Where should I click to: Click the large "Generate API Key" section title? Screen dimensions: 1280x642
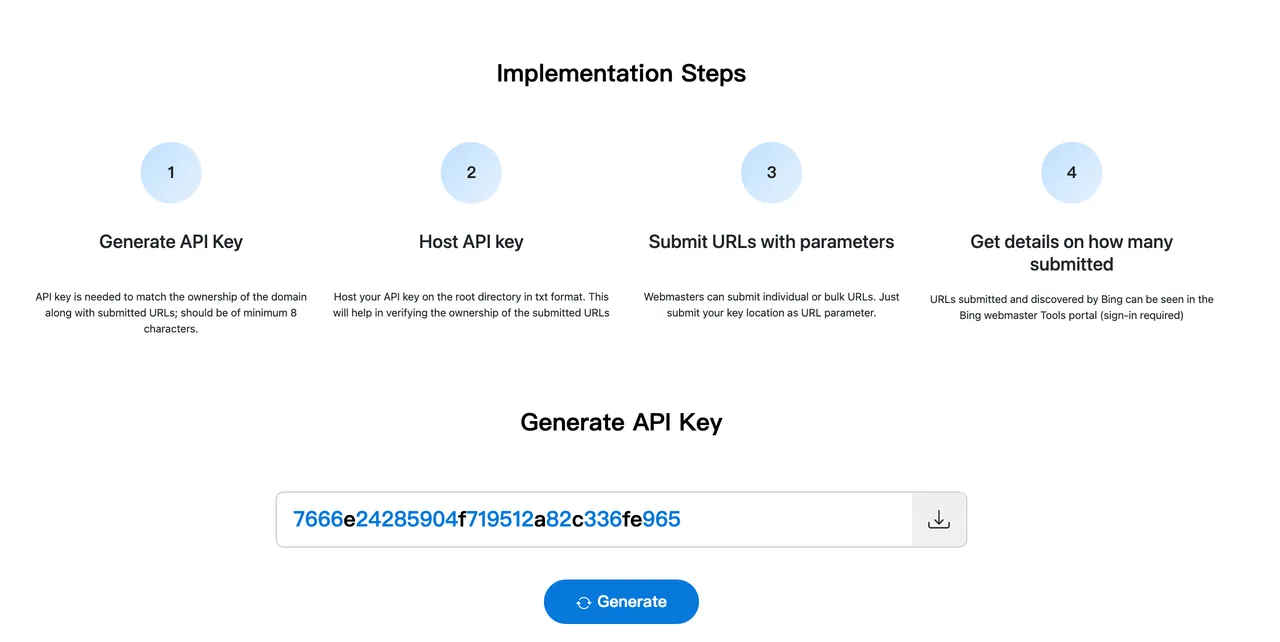tap(621, 422)
